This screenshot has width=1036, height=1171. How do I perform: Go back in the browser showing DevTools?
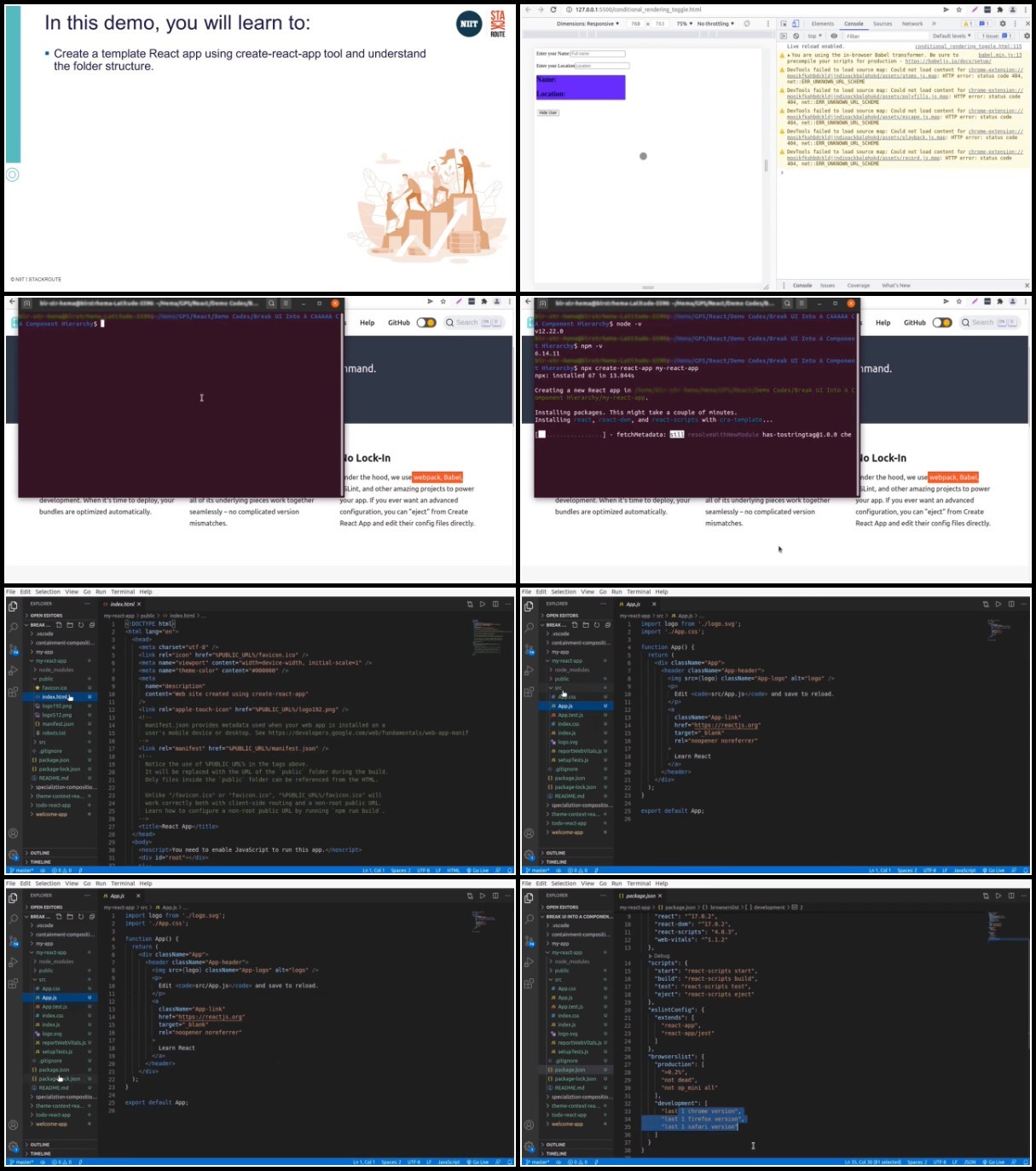click(x=528, y=9)
